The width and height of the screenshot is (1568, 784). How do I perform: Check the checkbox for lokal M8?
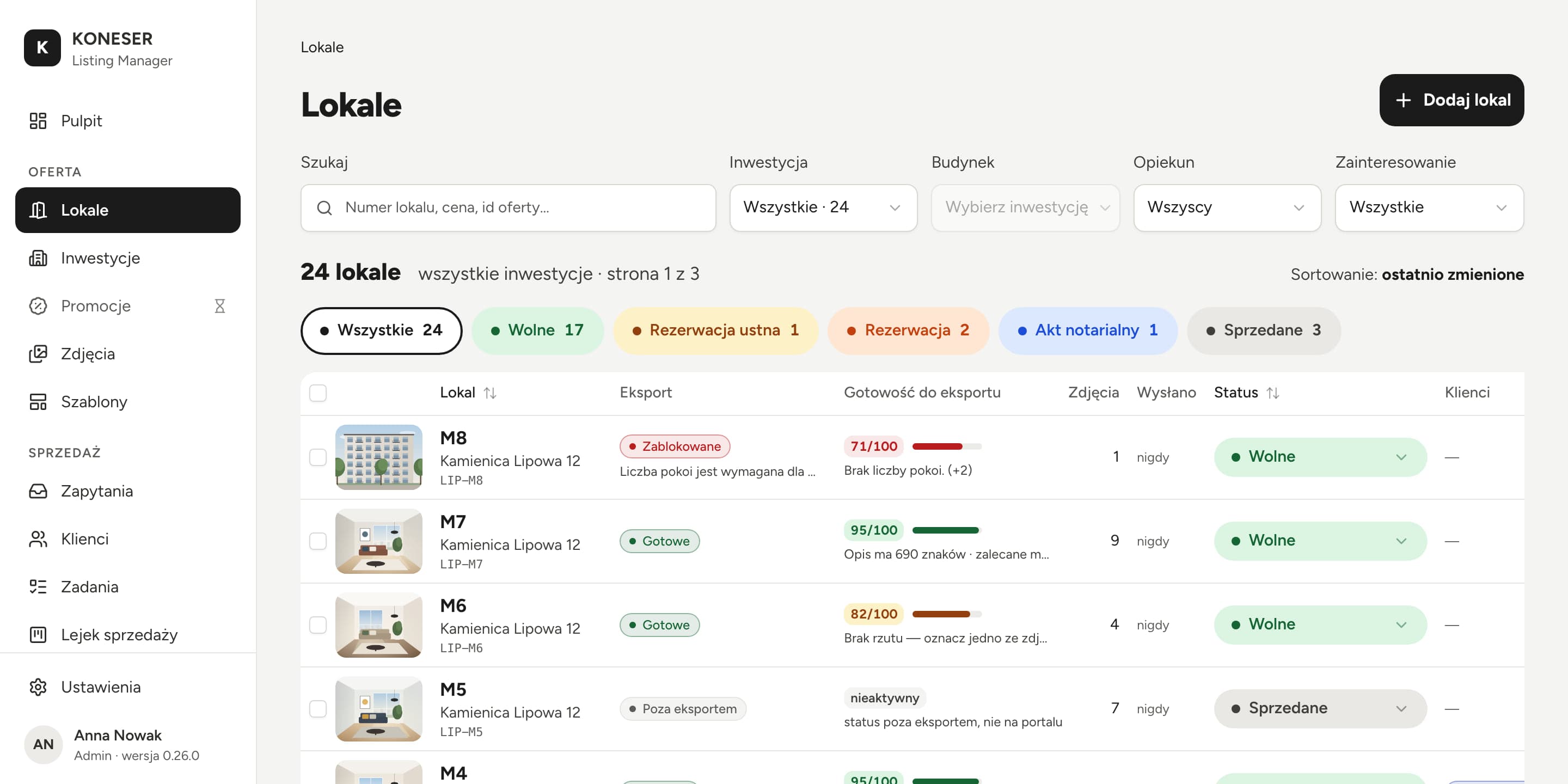tap(318, 457)
